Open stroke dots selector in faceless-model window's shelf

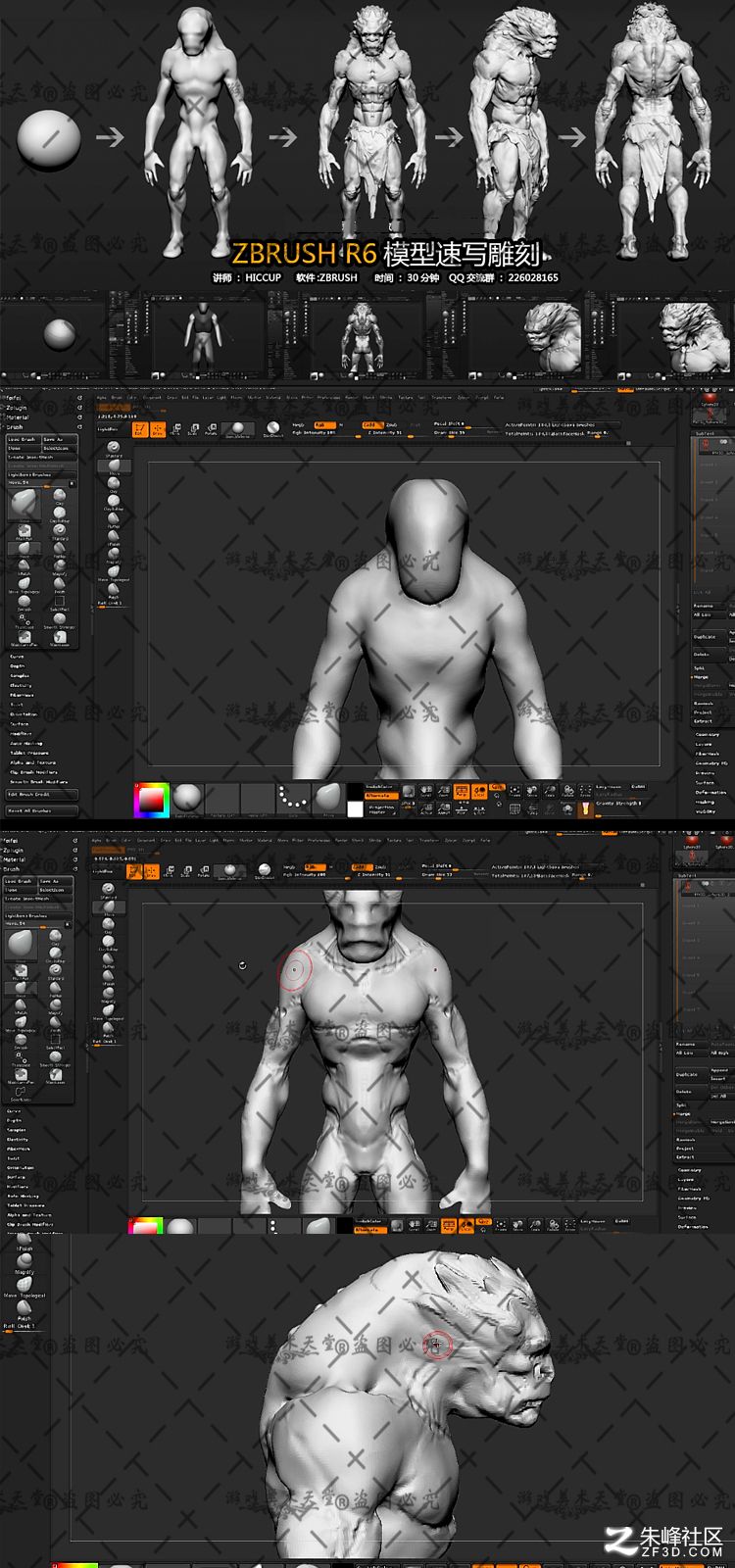294,800
